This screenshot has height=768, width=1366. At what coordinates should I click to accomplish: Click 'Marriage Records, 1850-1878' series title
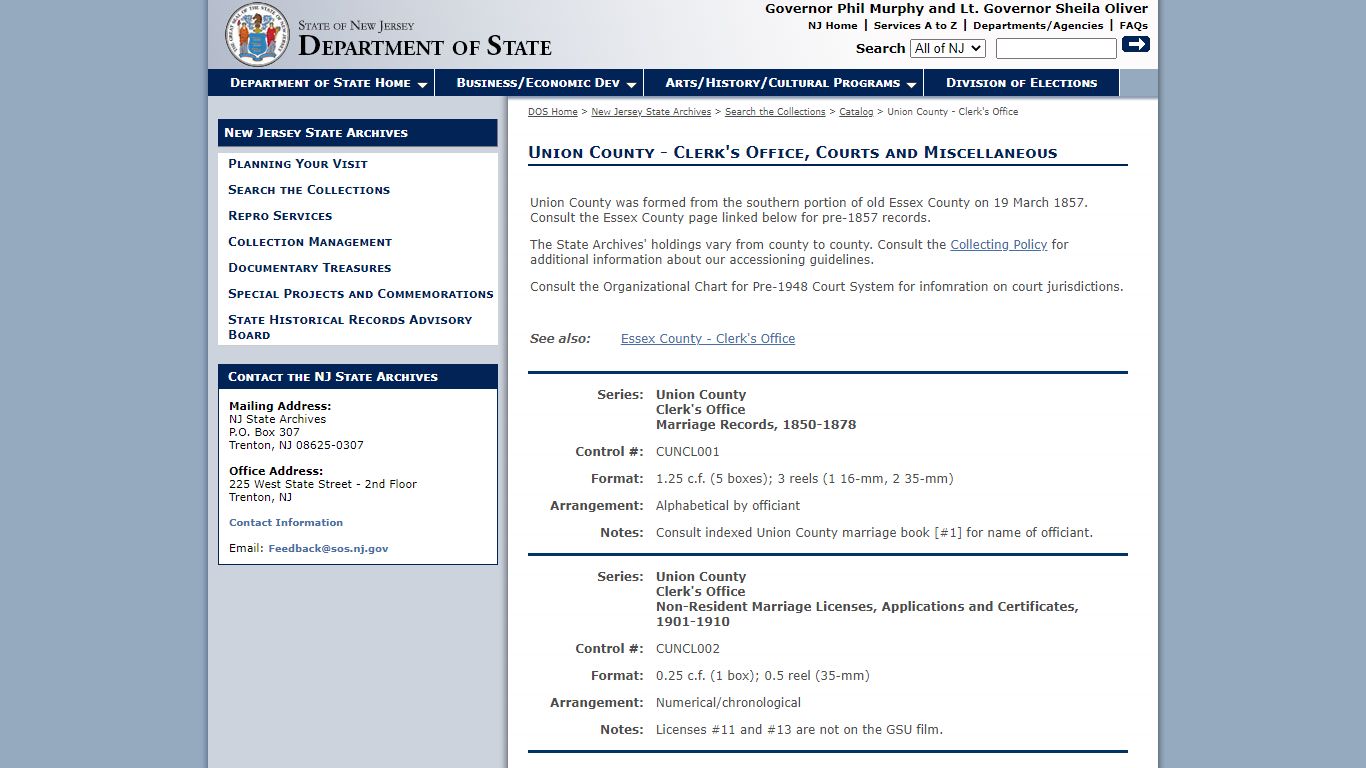pyautogui.click(x=756, y=425)
